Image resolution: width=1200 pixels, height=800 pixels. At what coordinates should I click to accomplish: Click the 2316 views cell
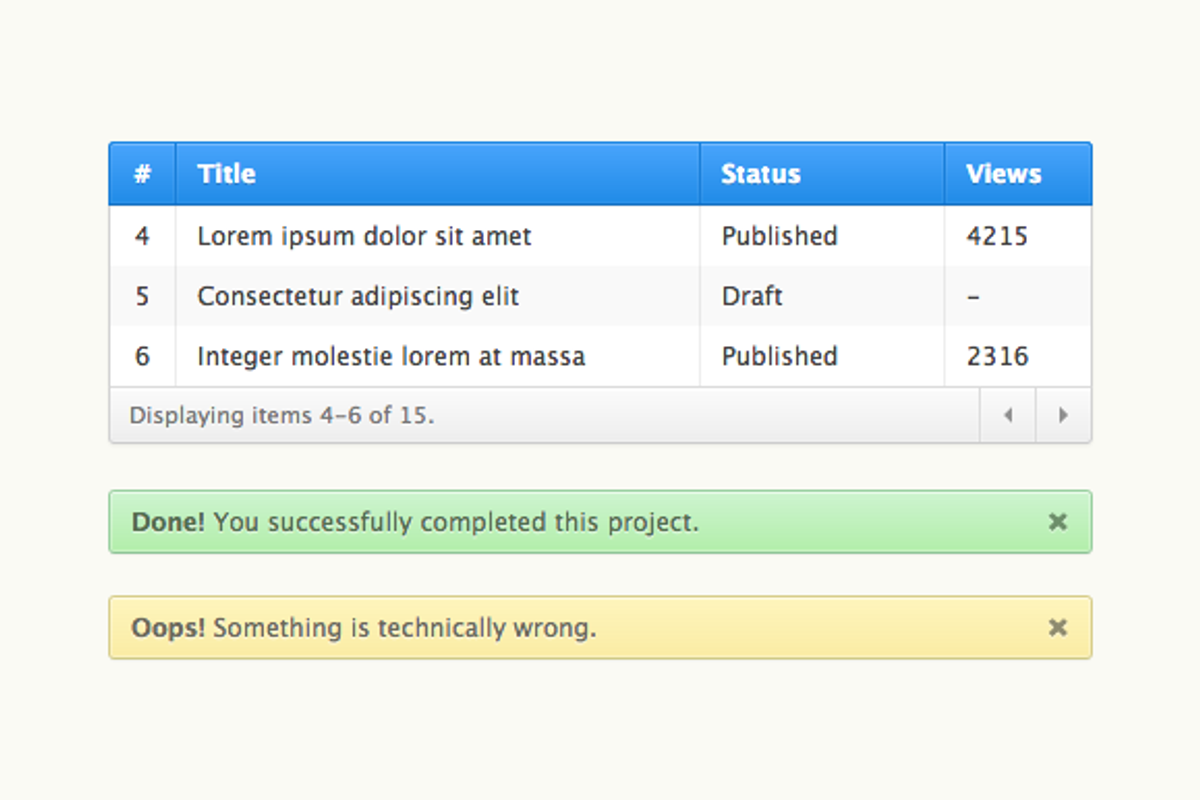997,357
